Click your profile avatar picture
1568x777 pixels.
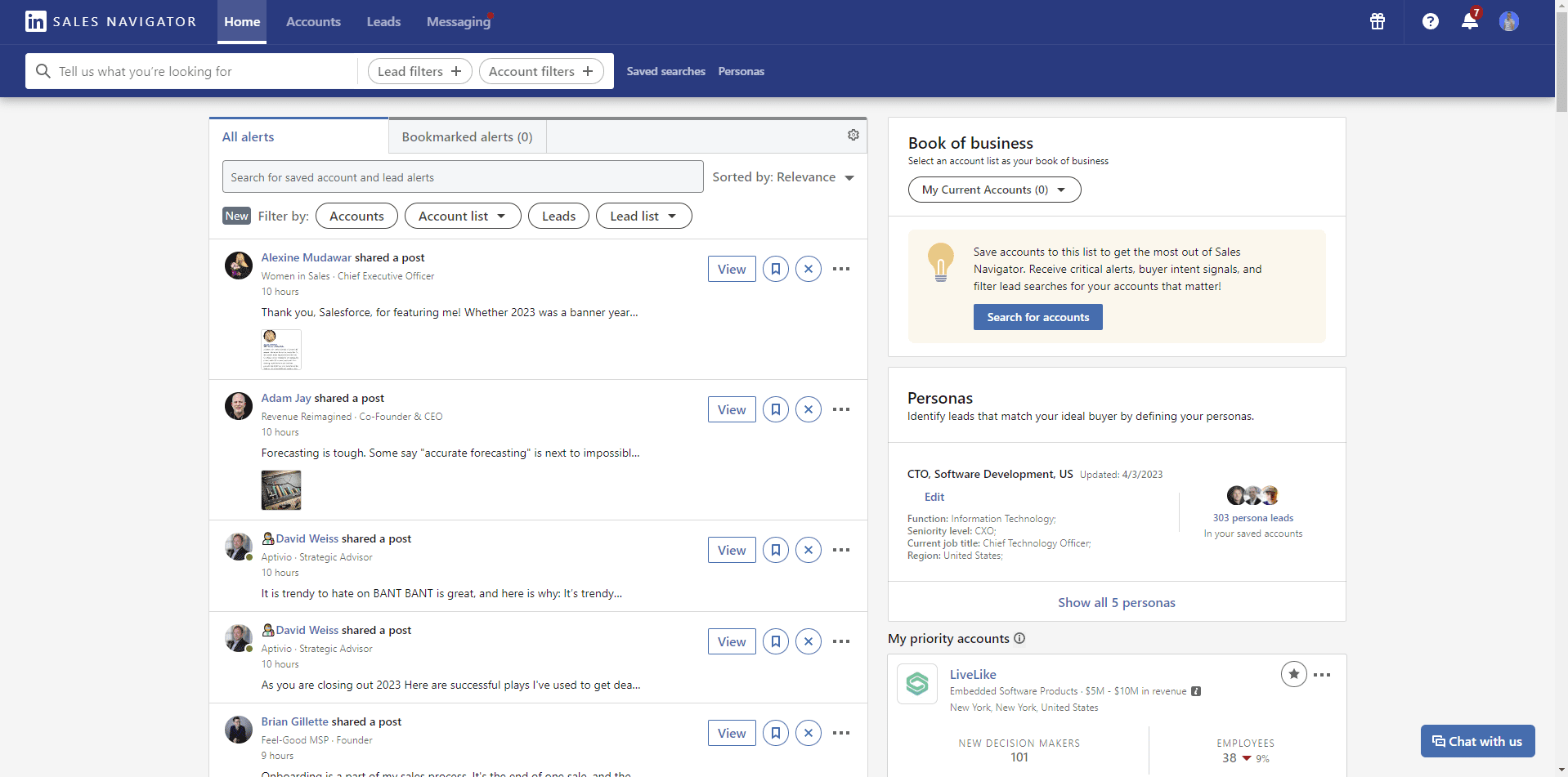1510,21
